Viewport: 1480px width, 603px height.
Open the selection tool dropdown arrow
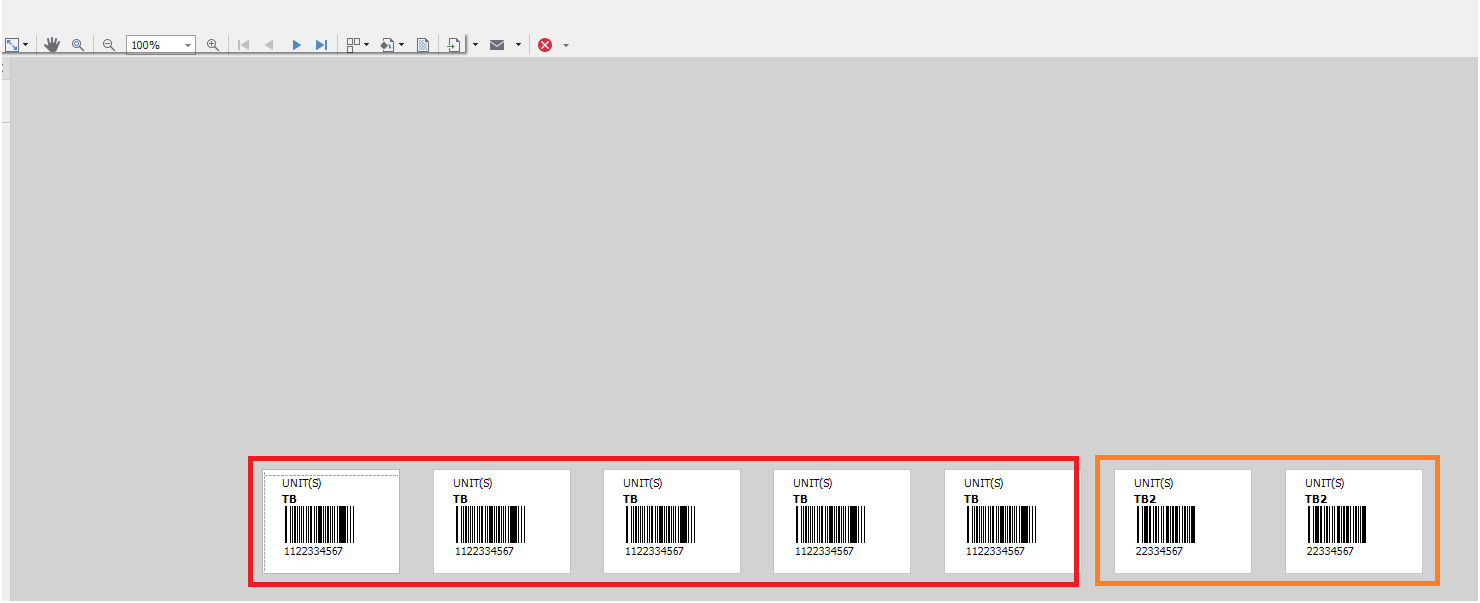[25, 45]
